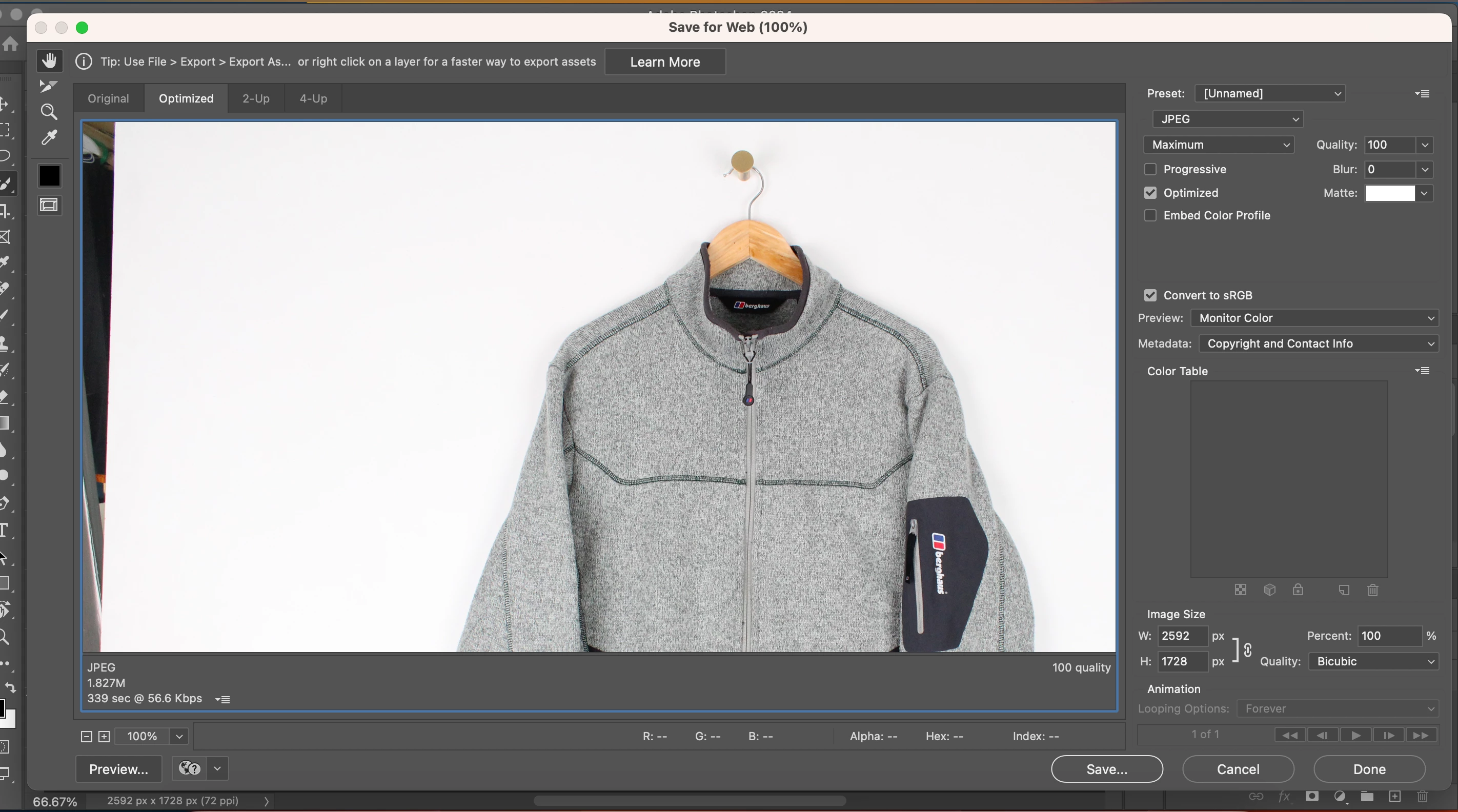Switch to the Original tab
The width and height of the screenshot is (1458, 812).
tap(108, 98)
